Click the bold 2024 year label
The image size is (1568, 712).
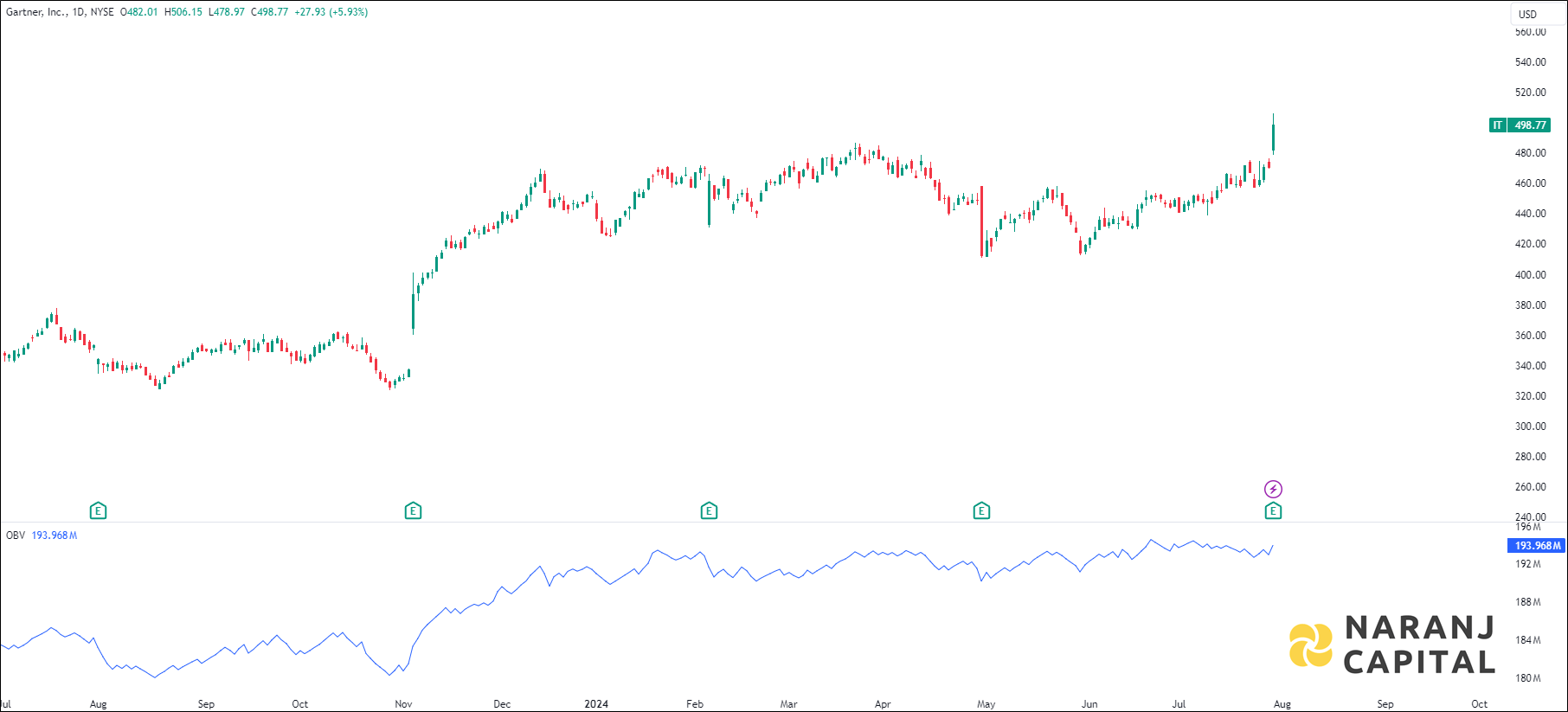[596, 704]
